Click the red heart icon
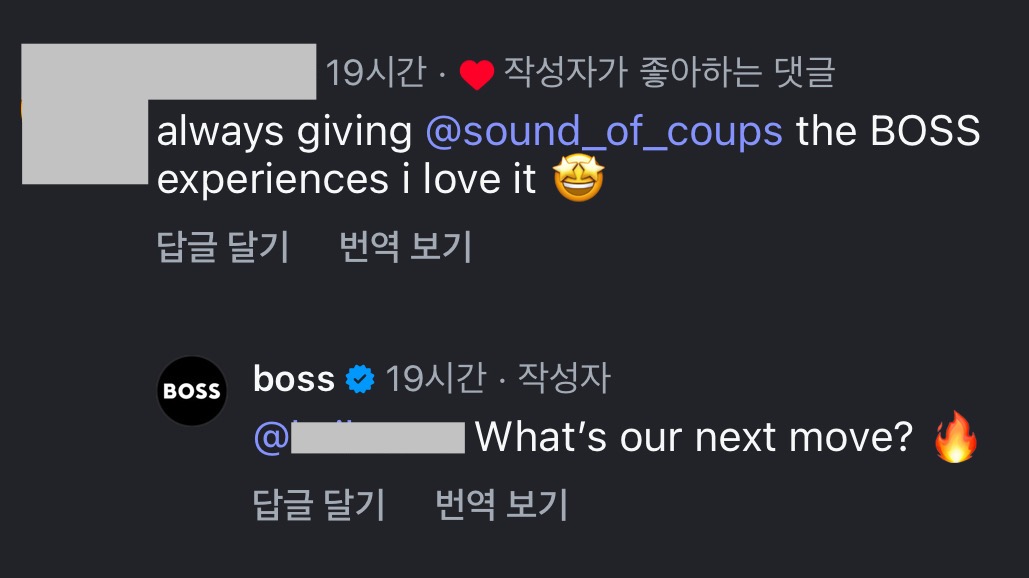The width and height of the screenshot is (1029, 578). tap(477, 75)
